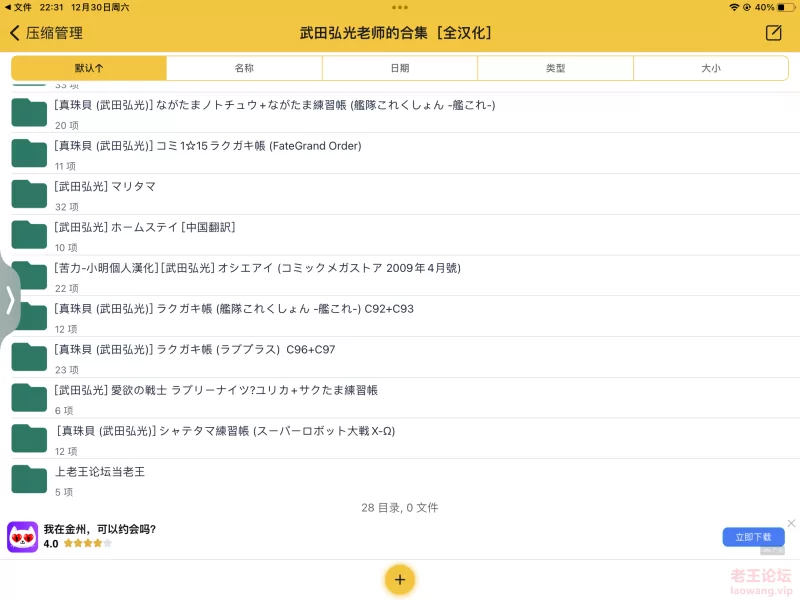This screenshot has height=600, width=800.
Task: Click folder icon of シャテタマ練習帳 row
Action: 29,438
